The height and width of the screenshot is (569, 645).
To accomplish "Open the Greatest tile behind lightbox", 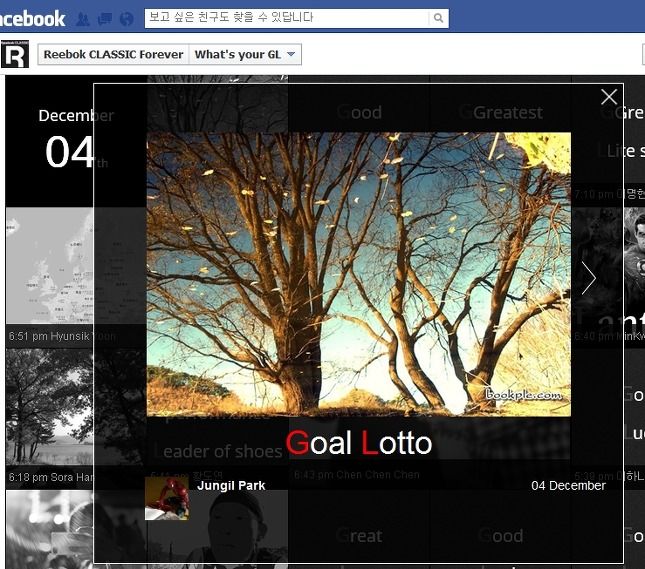I will tap(500, 112).
